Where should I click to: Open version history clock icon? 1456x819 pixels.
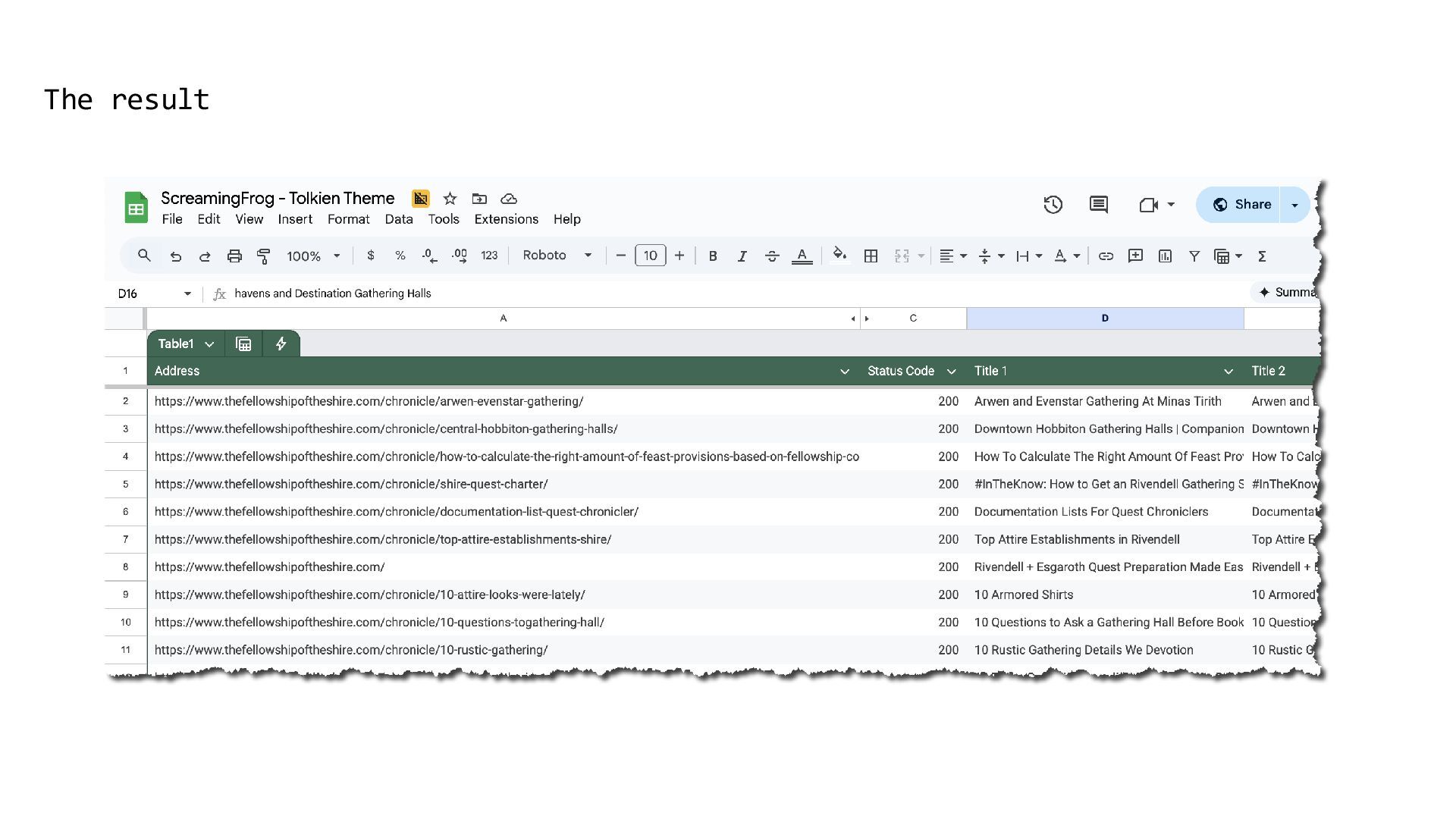[x=1053, y=205]
